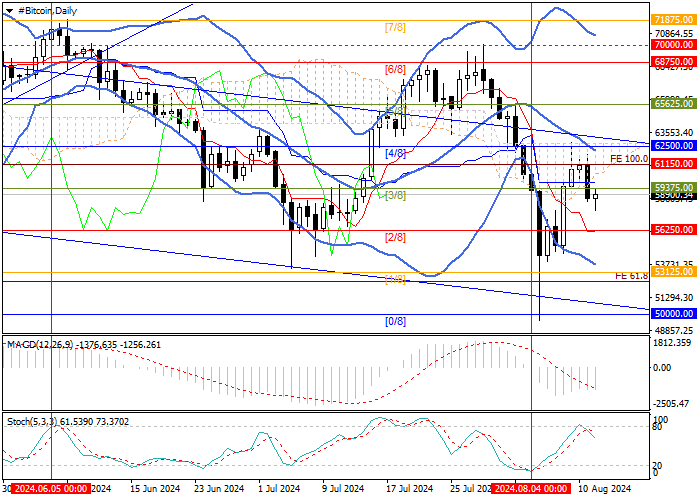Click the 23 Jun 2024 date label
The height and width of the screenshot is (500, 700).
[219, 489]
